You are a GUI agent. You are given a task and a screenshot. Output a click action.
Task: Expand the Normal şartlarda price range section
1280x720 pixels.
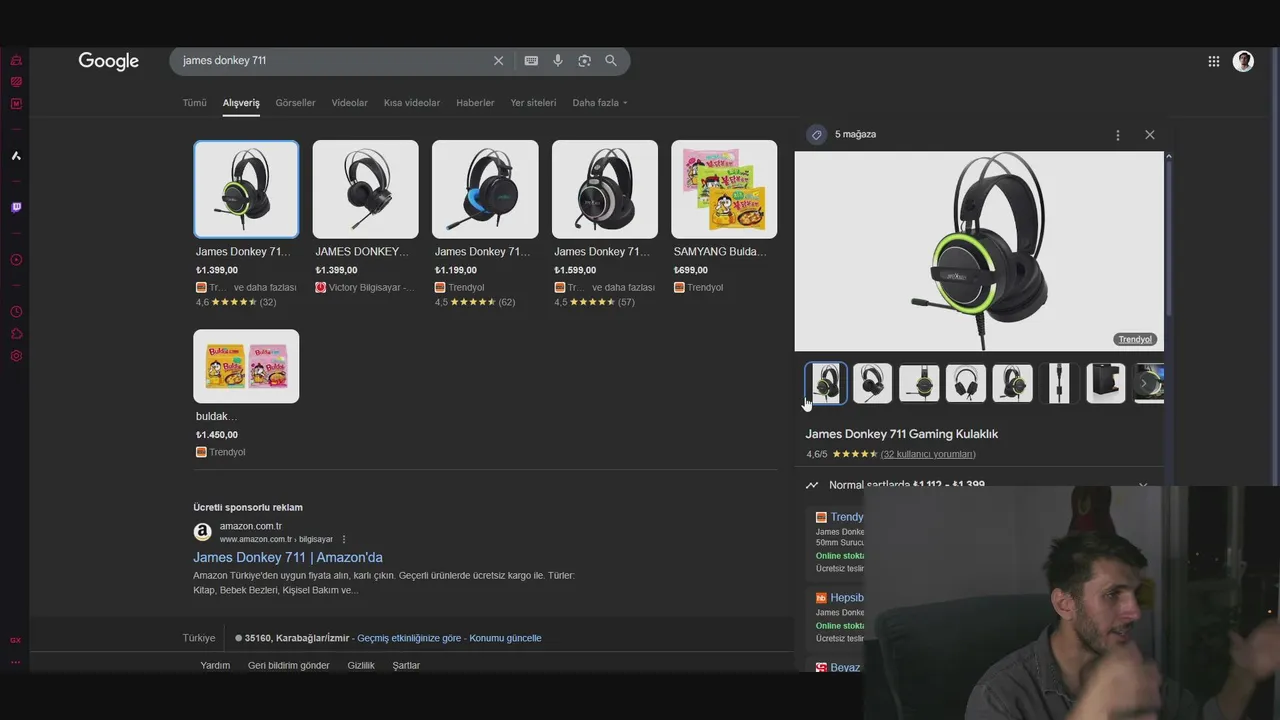1143,485
